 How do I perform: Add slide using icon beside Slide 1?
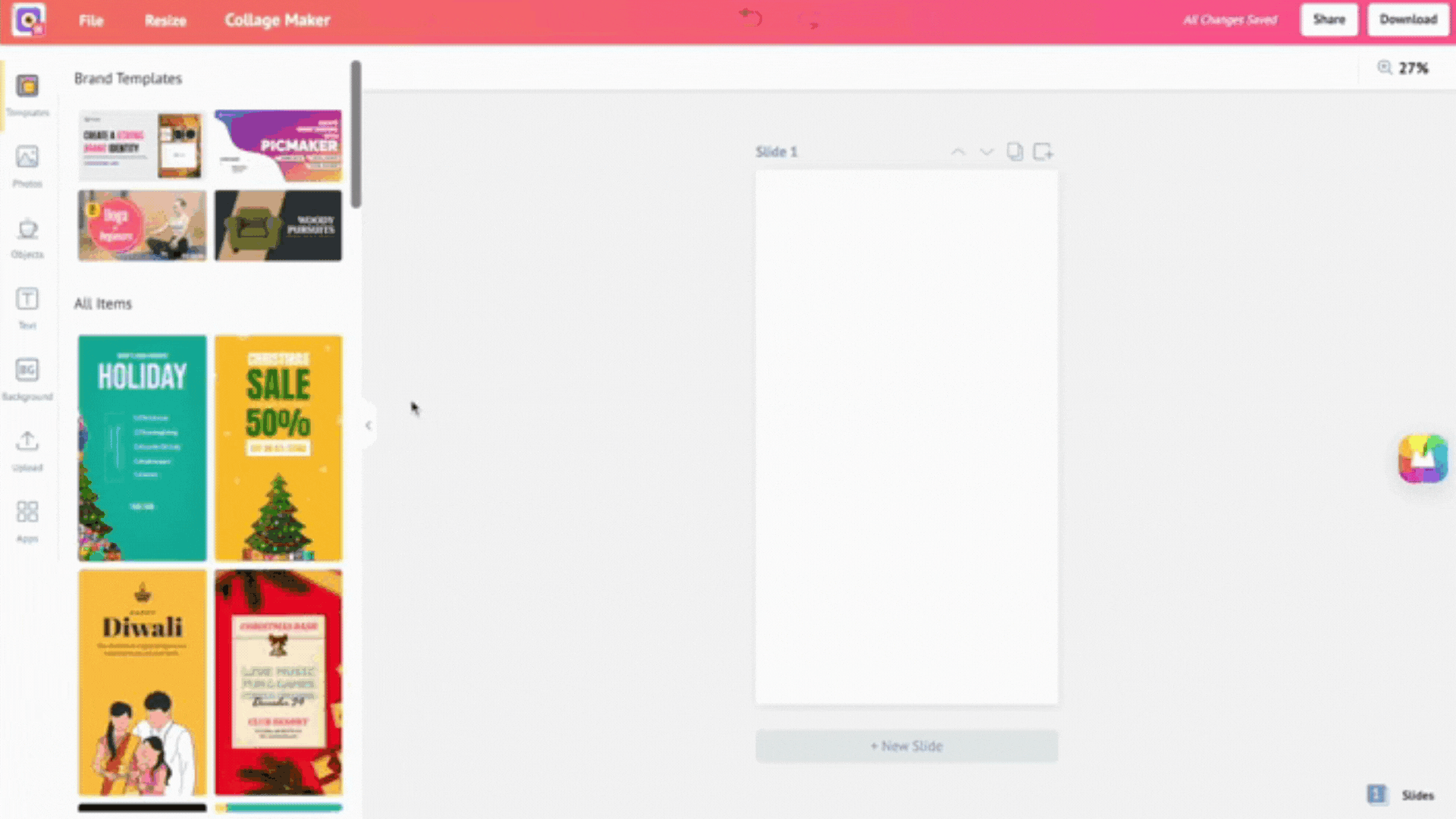coord(1043,152)
